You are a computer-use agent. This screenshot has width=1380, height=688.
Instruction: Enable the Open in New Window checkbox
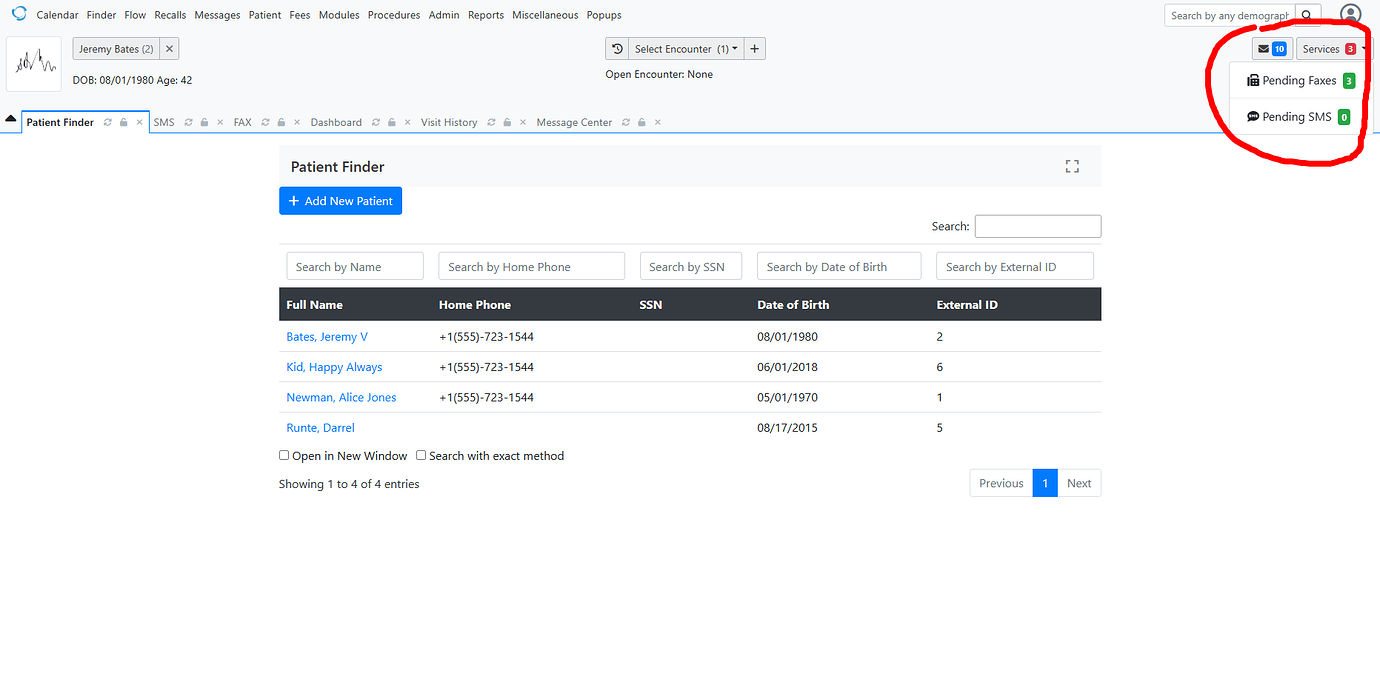pos(284,455)
